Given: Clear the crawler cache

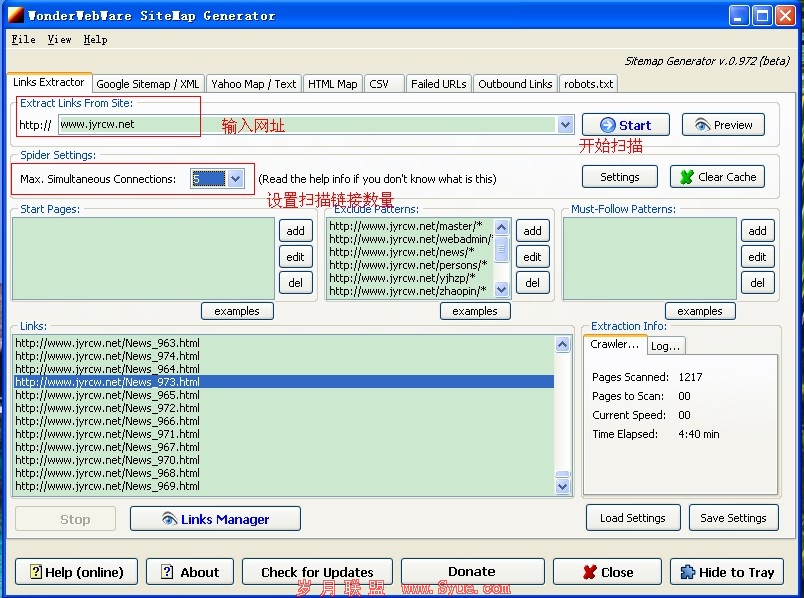Looking at the screenshot, I should click(717, 177).
